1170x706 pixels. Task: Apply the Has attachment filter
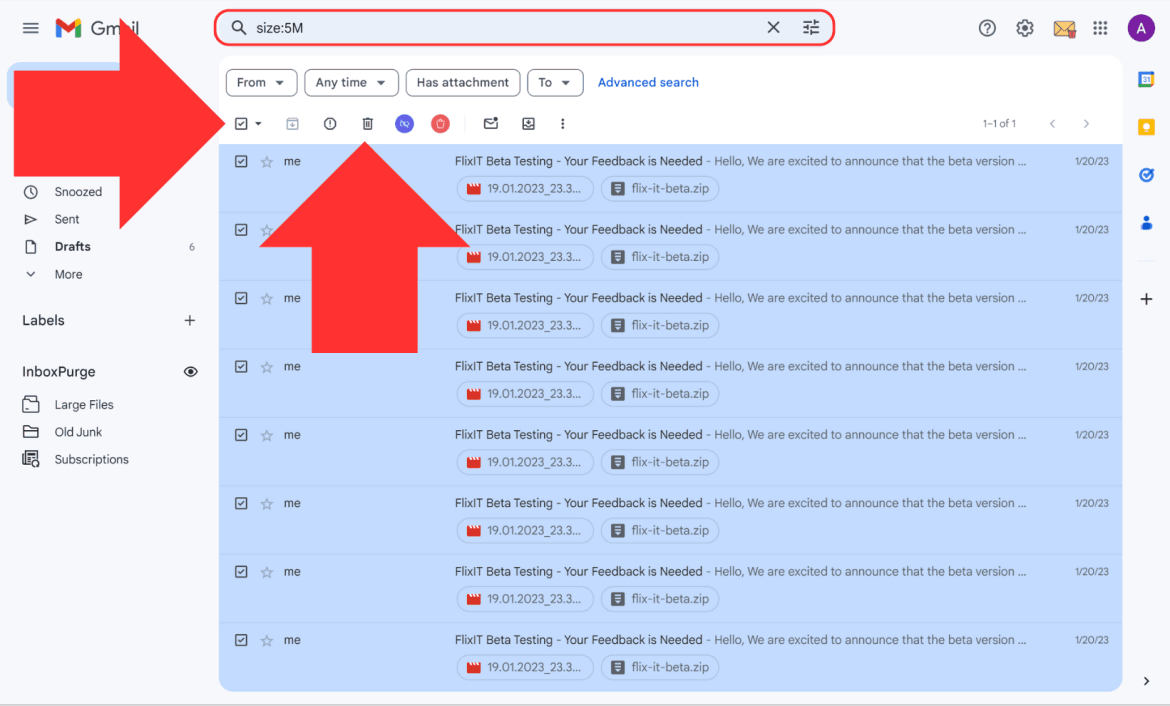[x=462, y=82]
